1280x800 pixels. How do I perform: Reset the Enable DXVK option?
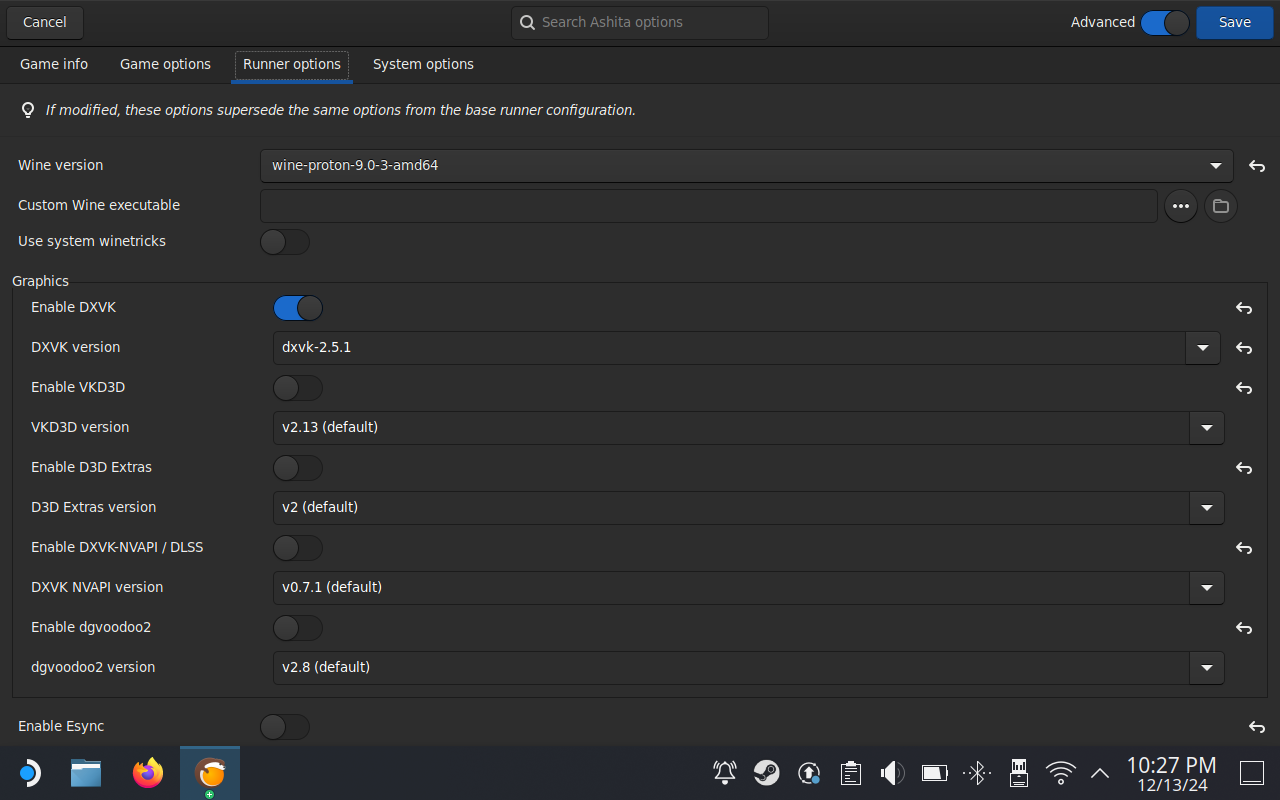coord(1244,308)
